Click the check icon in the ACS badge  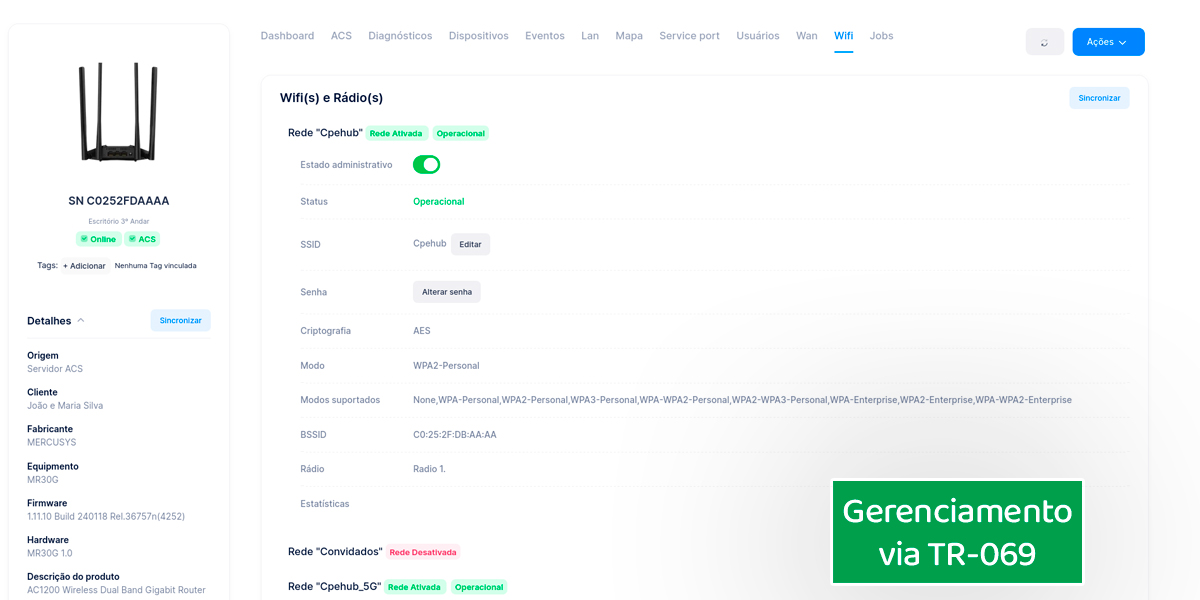(132, 239)
